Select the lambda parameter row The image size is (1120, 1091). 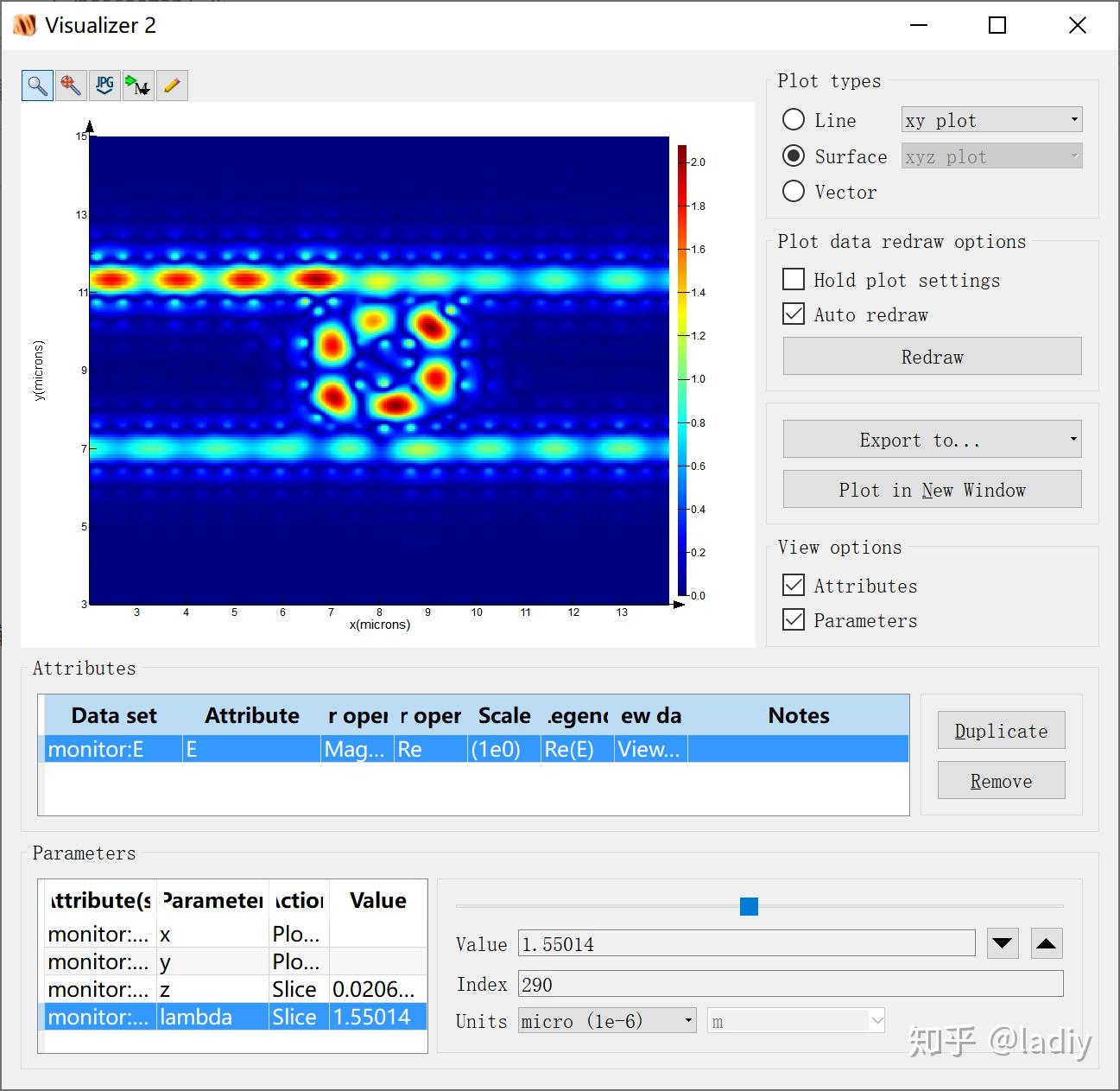[236, 1017]
